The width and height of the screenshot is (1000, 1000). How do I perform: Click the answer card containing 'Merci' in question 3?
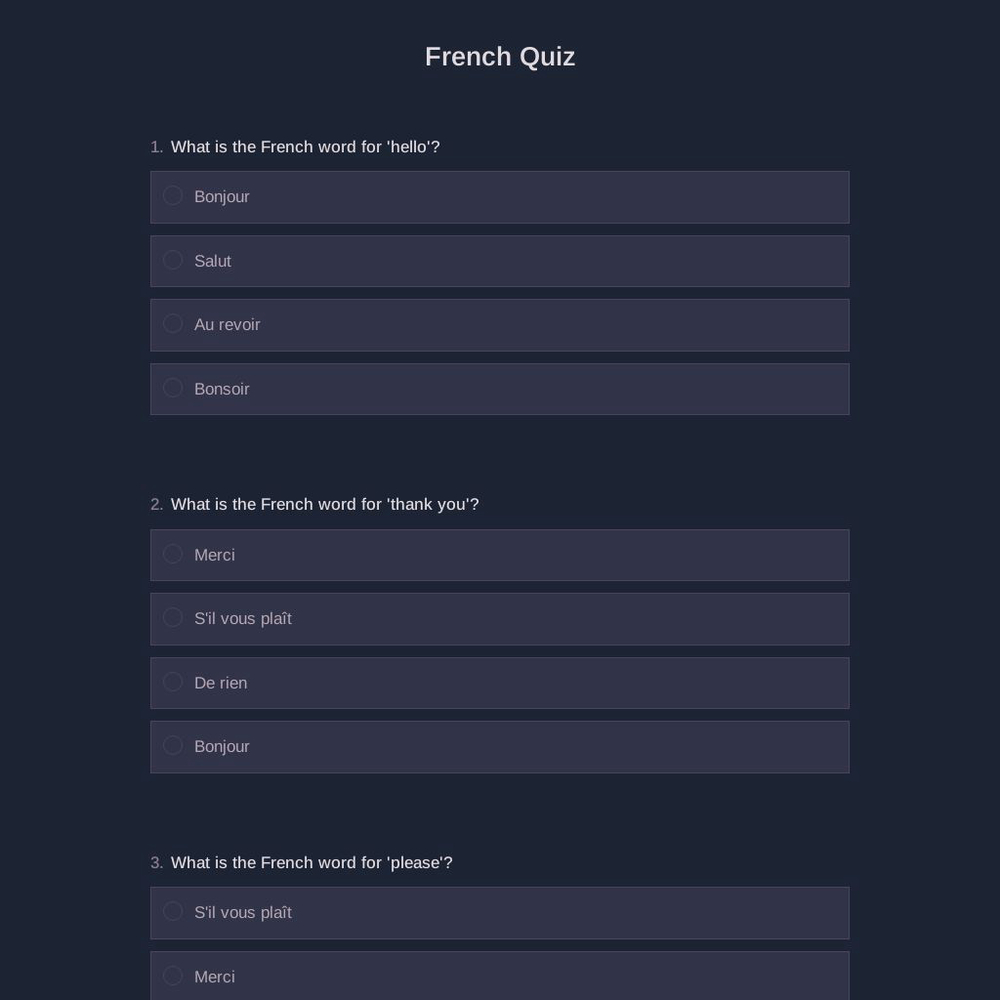[x=500, y=976]
